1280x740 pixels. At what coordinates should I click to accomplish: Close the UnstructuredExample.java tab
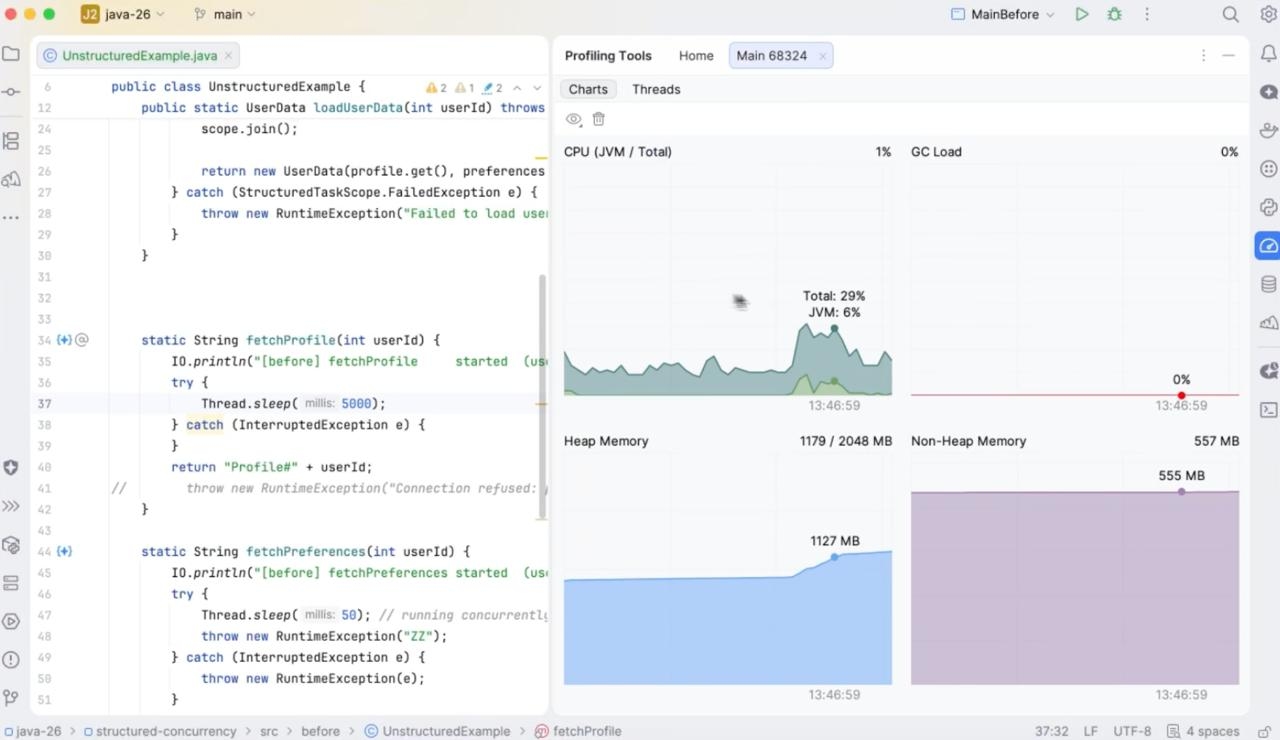(228, 56)
